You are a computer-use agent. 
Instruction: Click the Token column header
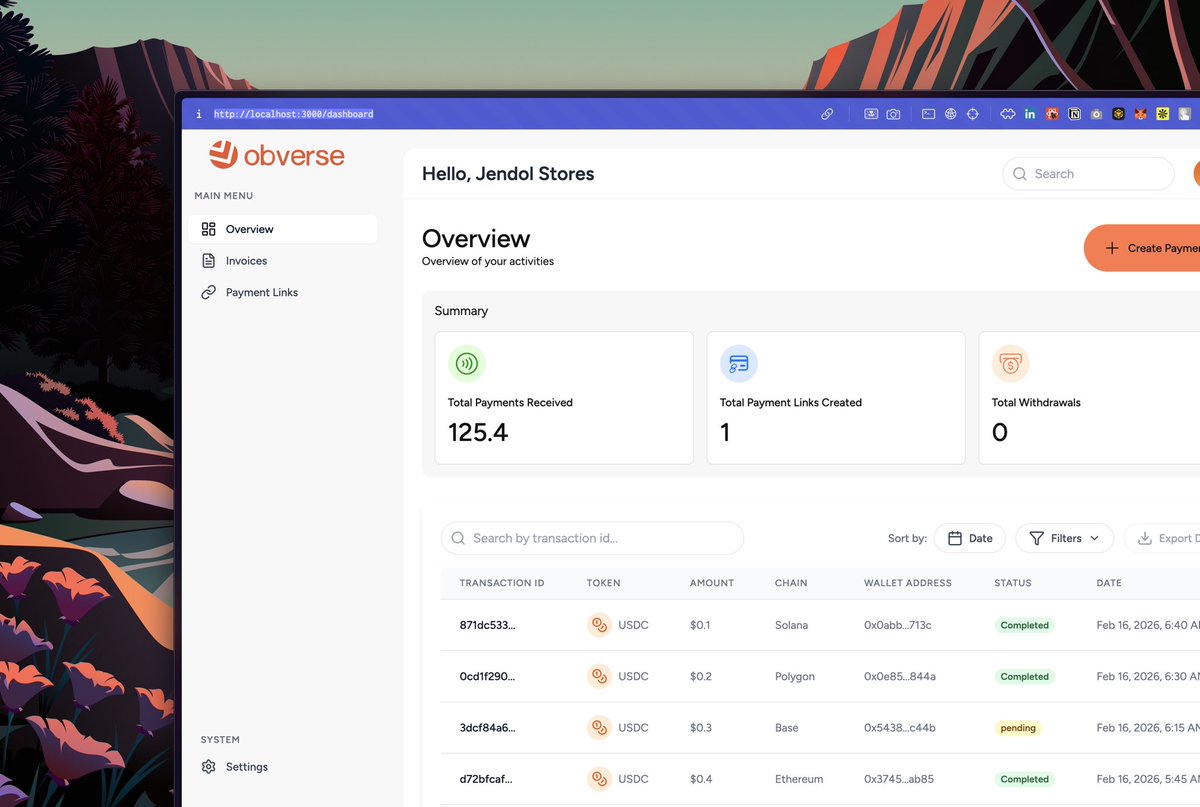(604, 583)
